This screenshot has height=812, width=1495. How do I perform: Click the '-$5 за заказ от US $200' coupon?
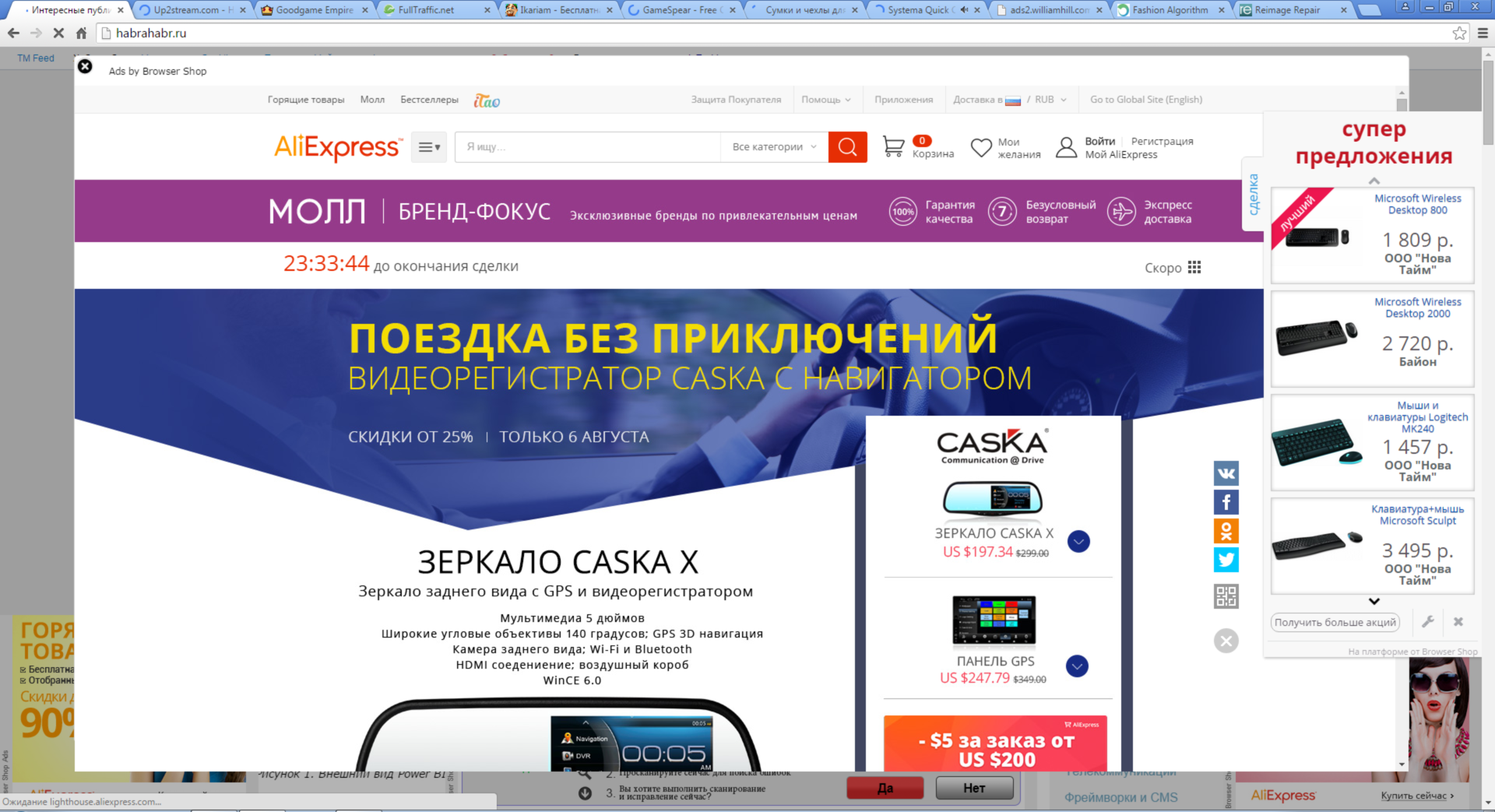[995, 743]
